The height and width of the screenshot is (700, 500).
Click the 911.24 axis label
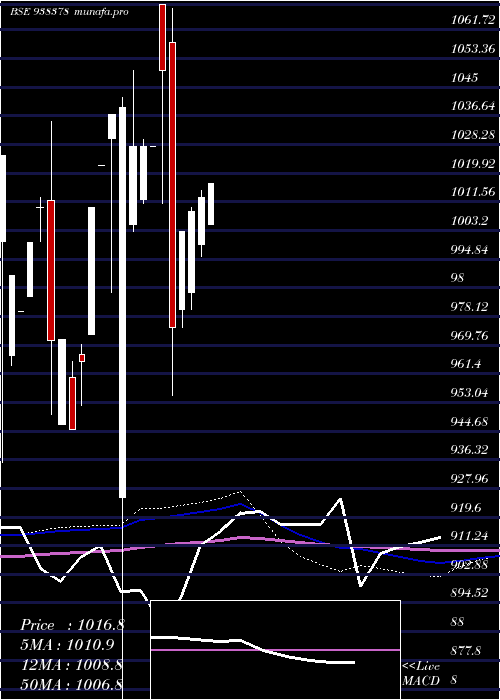click(x=471, y=537)
